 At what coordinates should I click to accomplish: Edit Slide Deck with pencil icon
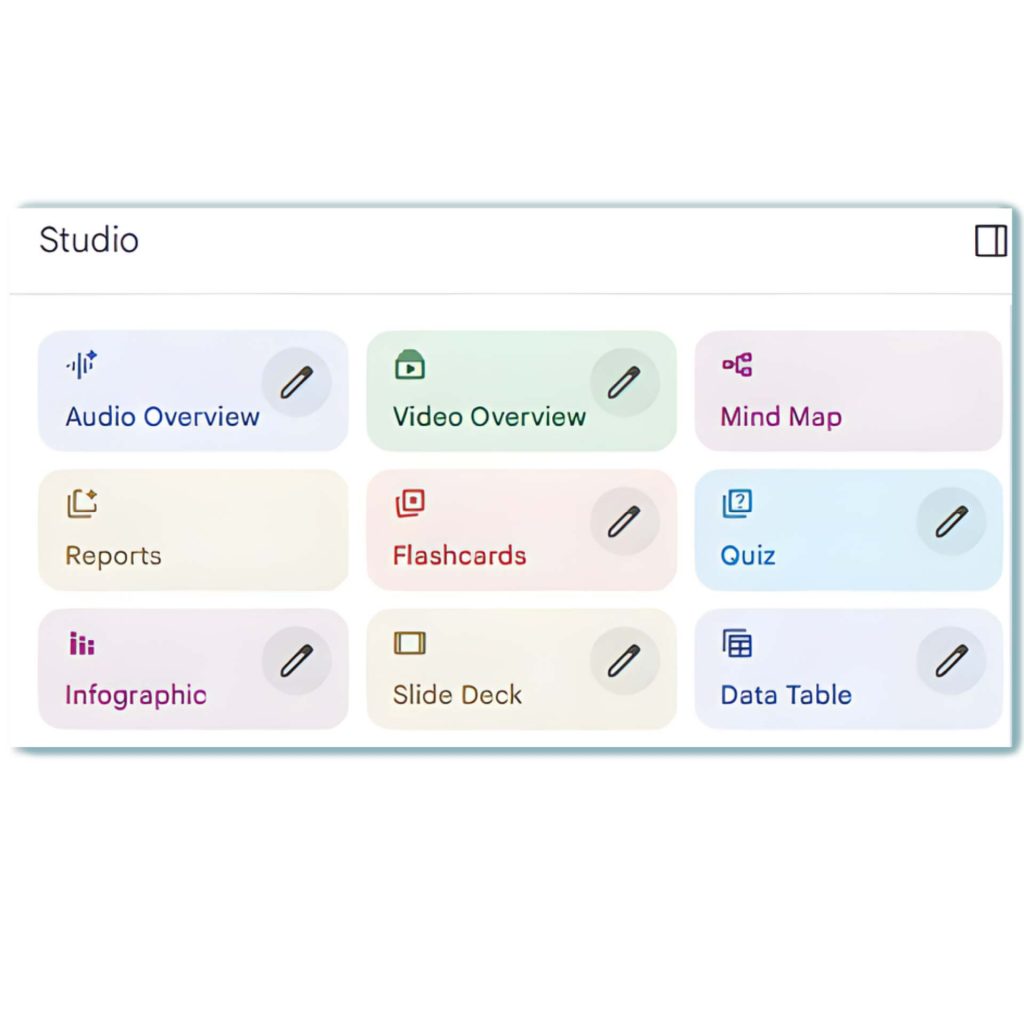(x=624, y=660)
